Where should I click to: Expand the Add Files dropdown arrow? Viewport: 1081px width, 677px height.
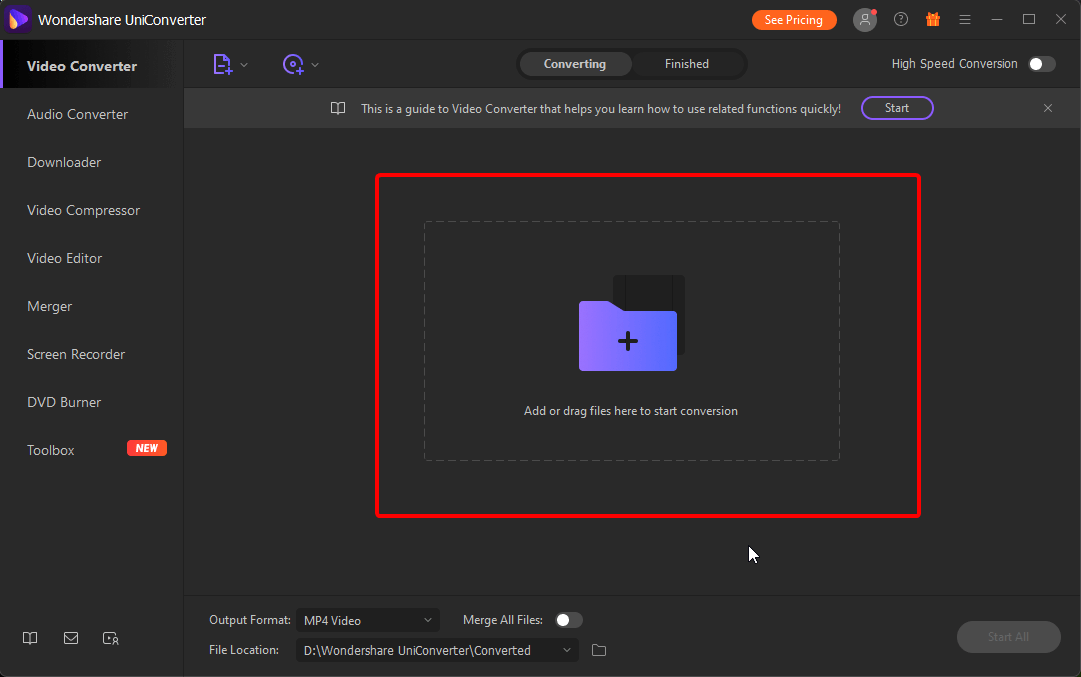coord(243,64)
